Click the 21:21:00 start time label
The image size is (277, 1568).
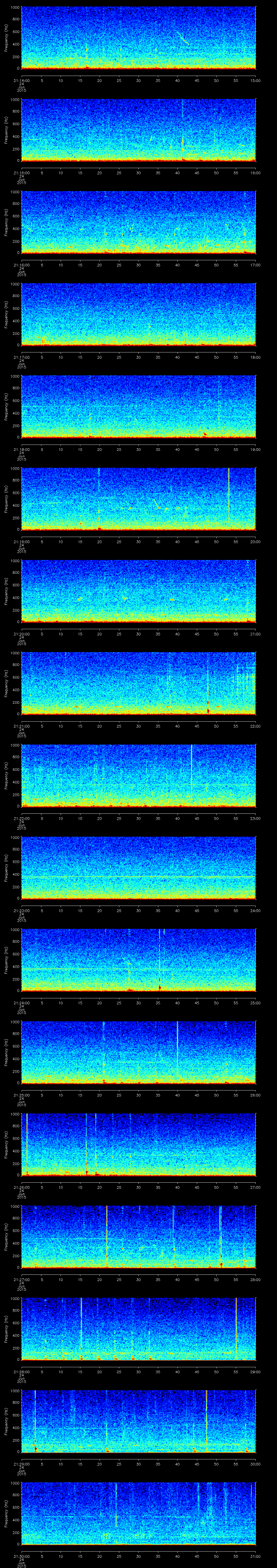click(x=21, y=726)
